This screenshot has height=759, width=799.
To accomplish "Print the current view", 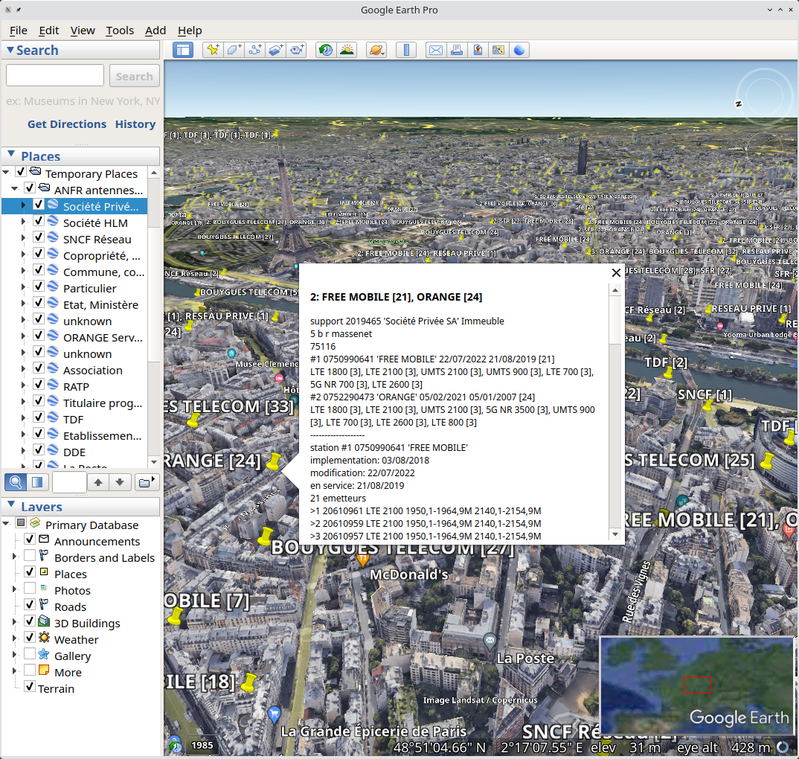I will 457,50.
